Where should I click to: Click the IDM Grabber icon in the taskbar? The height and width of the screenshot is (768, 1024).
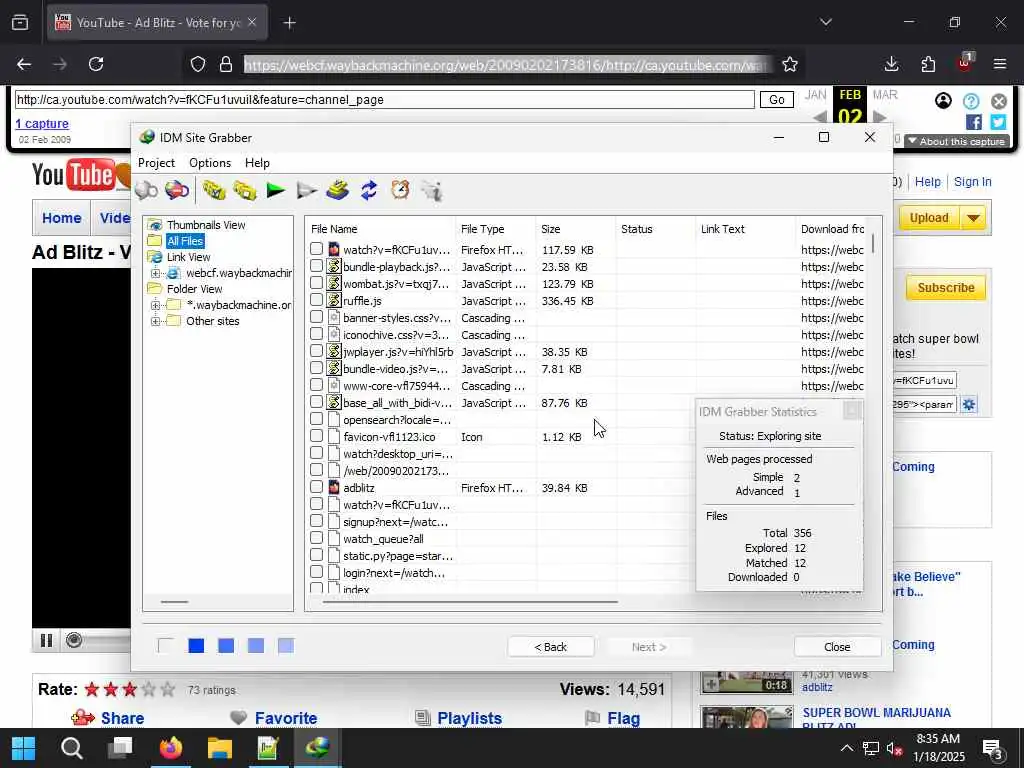point(317,748)
